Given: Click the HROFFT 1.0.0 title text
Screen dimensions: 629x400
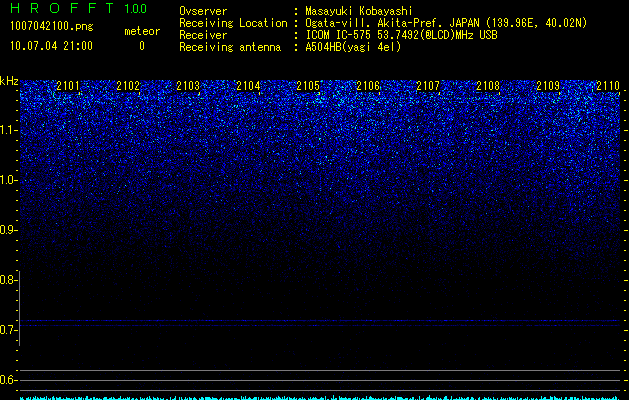Looking at the screenshot, I should (x=78, y=8).
